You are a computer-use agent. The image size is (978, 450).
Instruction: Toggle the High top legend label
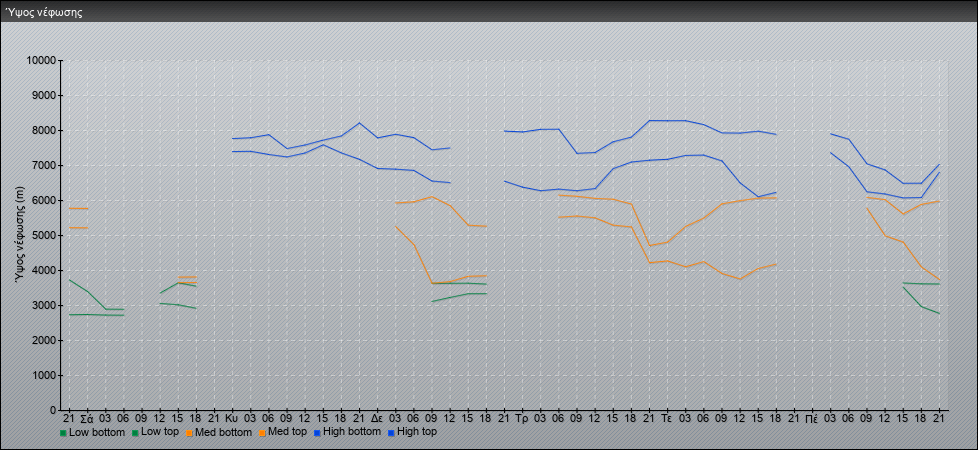point(417,432)
